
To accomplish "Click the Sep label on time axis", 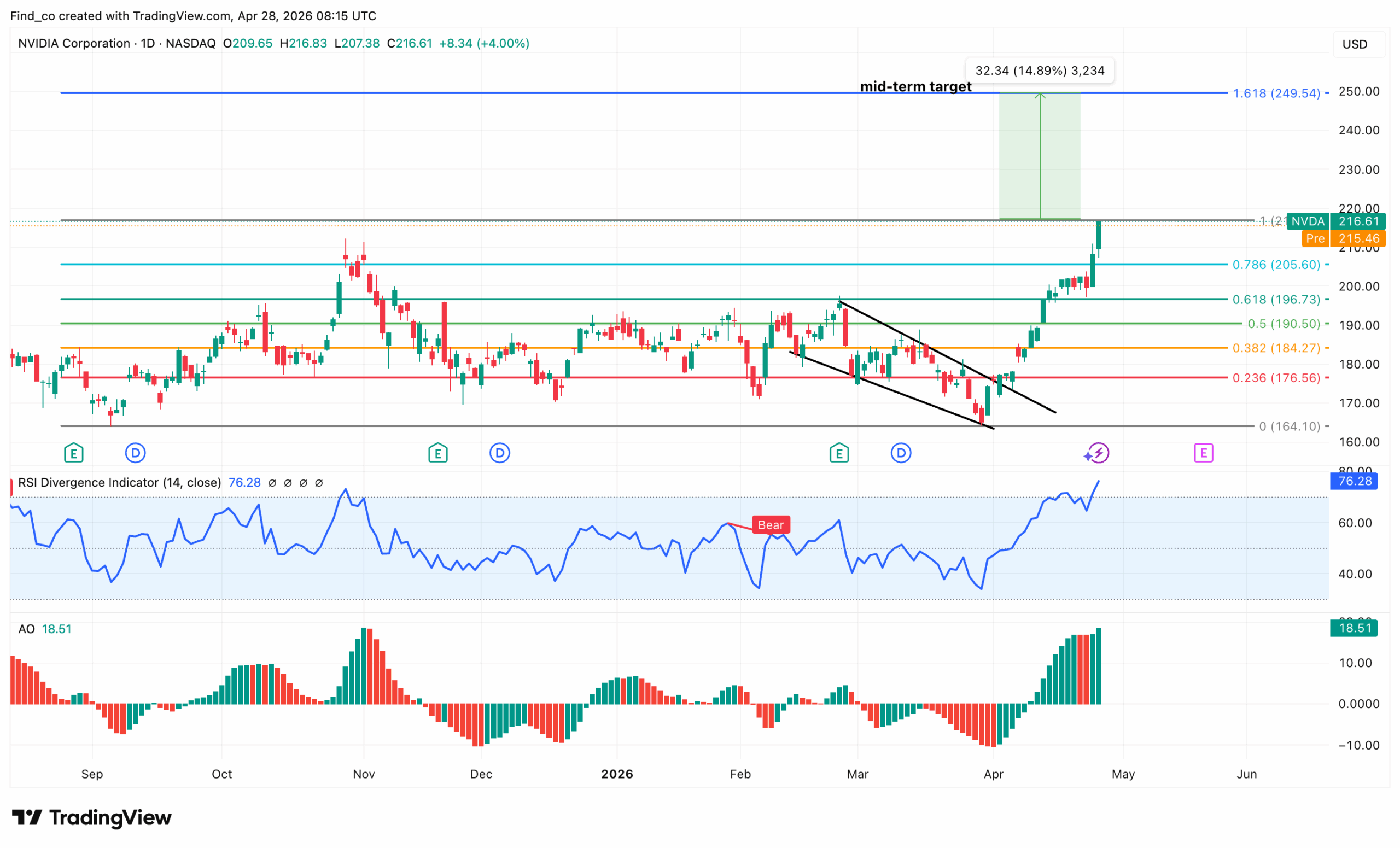I will [92, 774].
